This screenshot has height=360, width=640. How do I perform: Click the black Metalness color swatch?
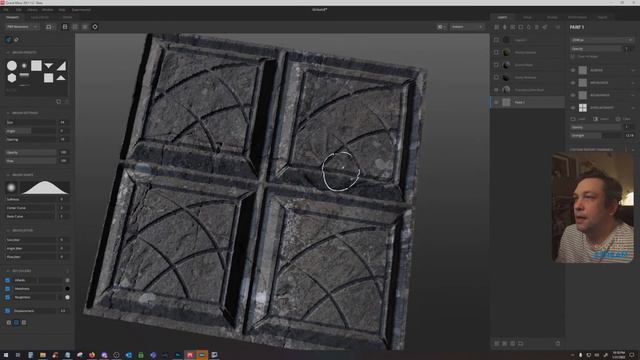point(67,289)
